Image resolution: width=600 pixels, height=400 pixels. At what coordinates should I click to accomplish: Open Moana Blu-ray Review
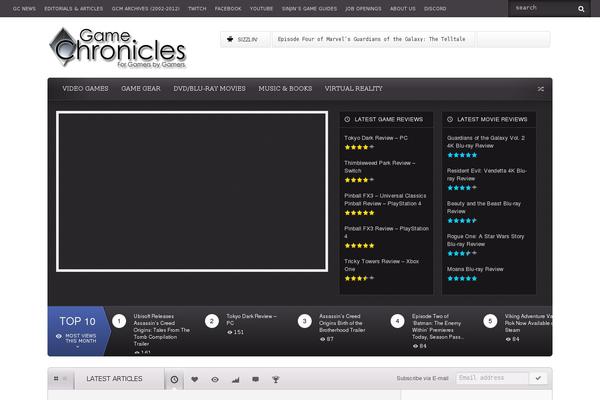pos(475,269)
